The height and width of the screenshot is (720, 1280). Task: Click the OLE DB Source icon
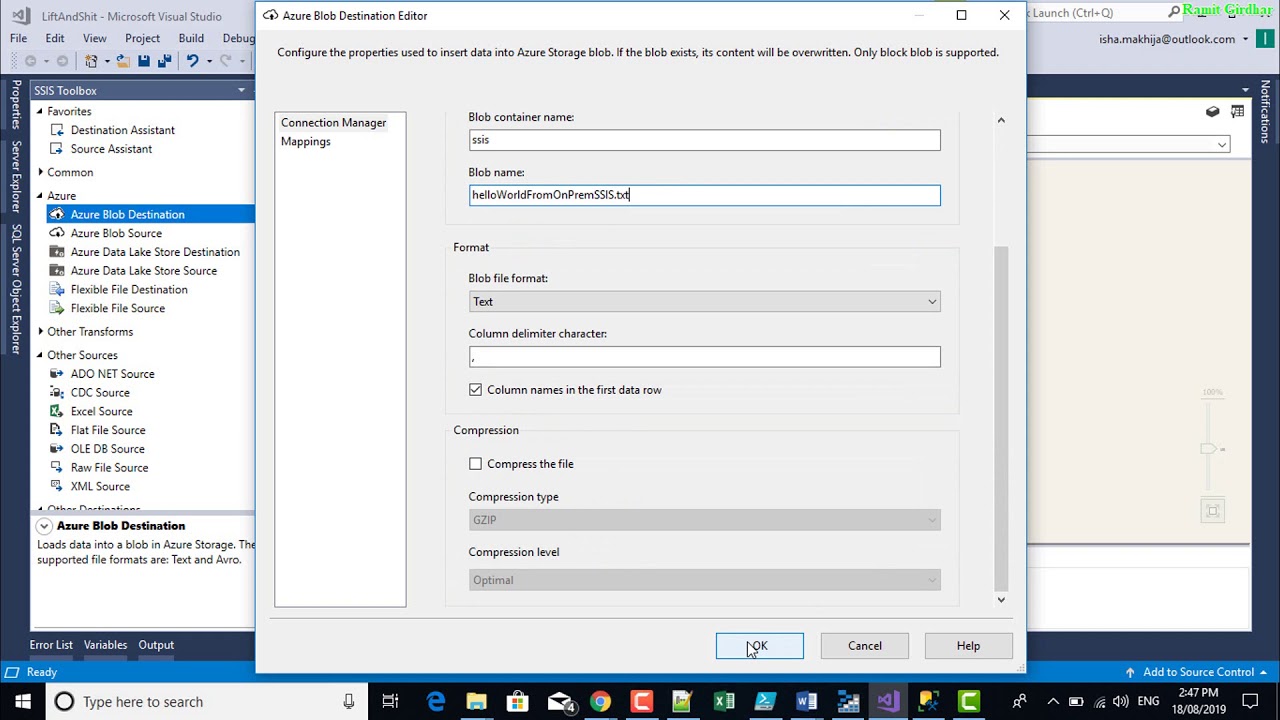tap(57, 449)
